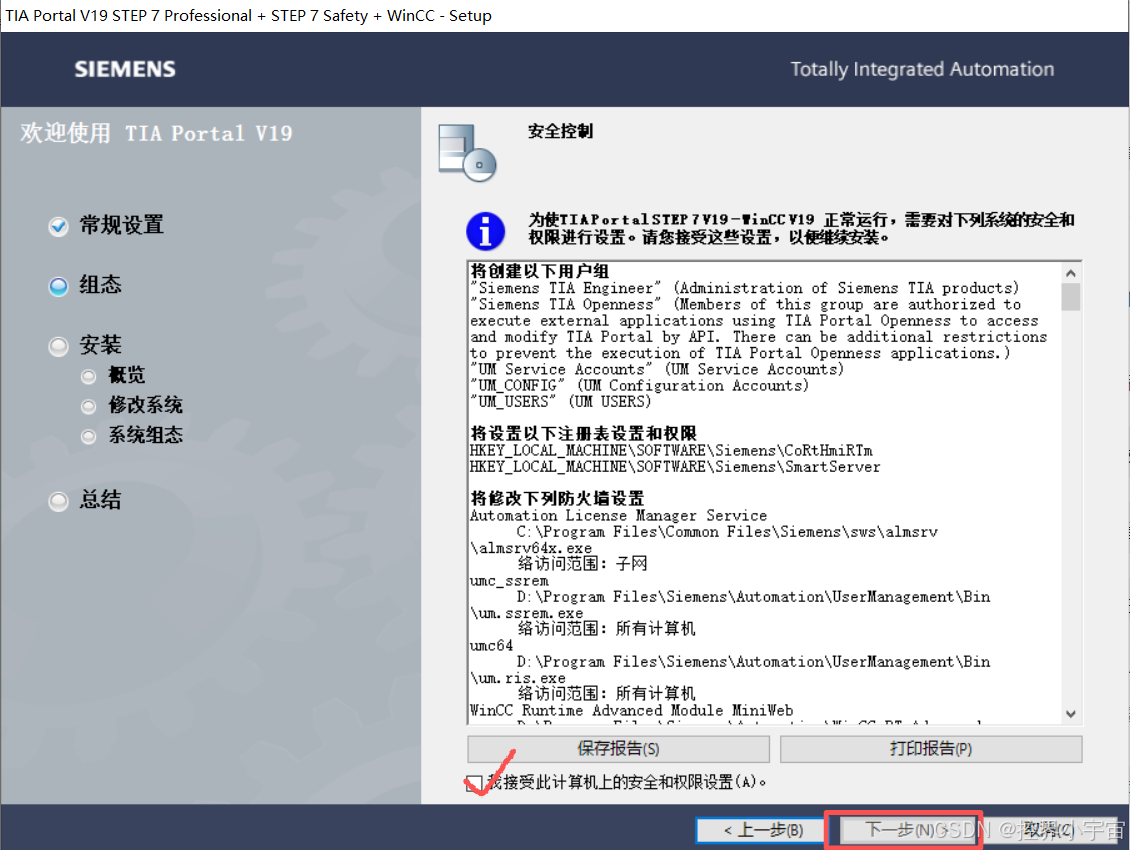This screenshot has height=850, width=1130.
Task: Click the 将设置以下注册表设置和权限 heading
Action: click(583, 433)
